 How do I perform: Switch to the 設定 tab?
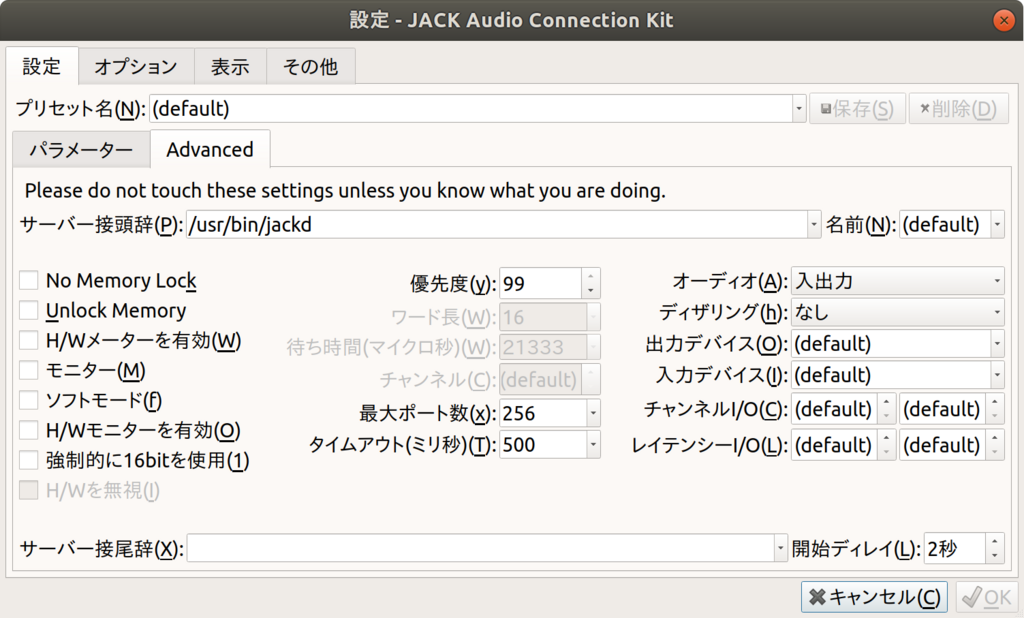(x=42, y=66)
